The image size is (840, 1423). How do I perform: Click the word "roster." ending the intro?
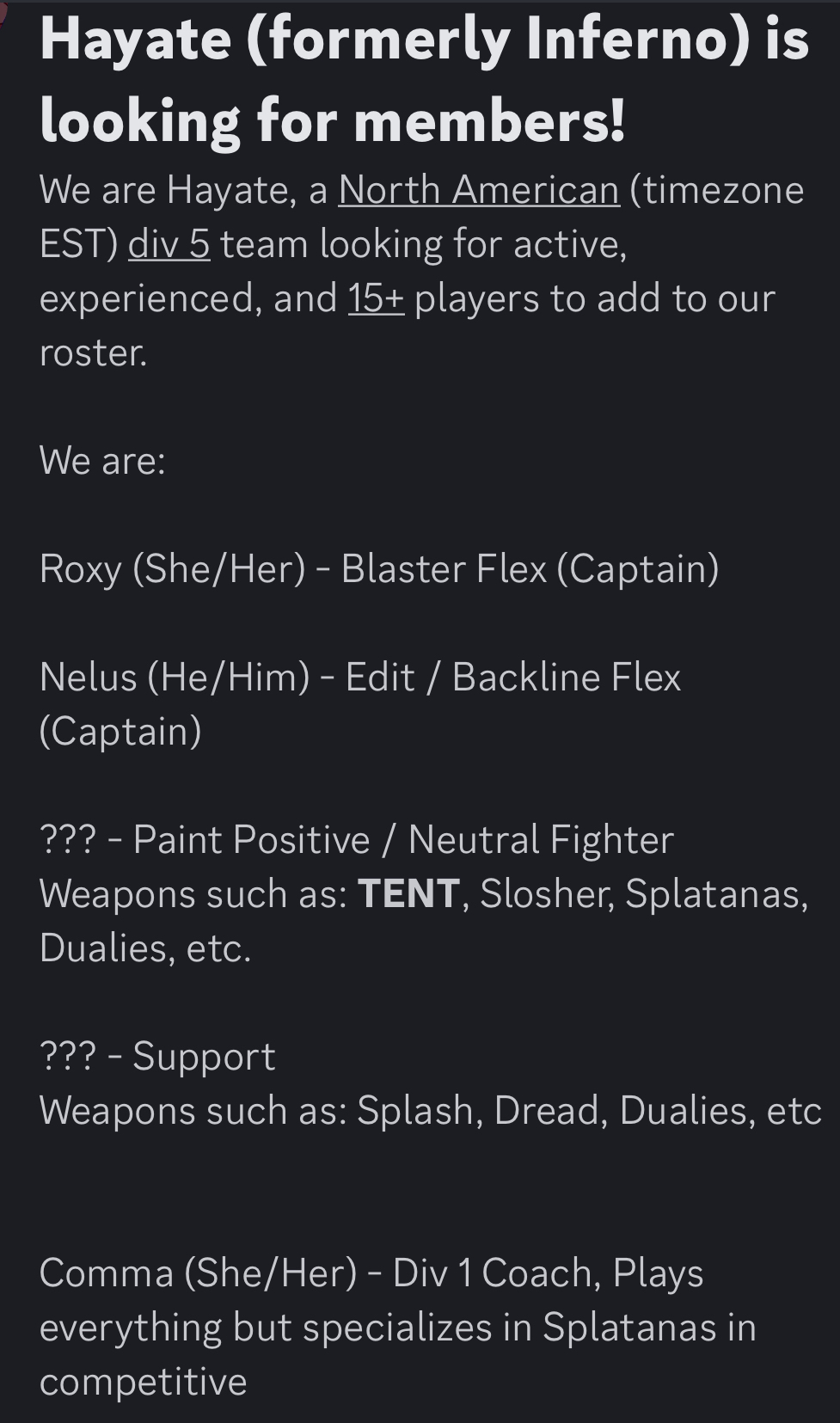tap(93, 353)
